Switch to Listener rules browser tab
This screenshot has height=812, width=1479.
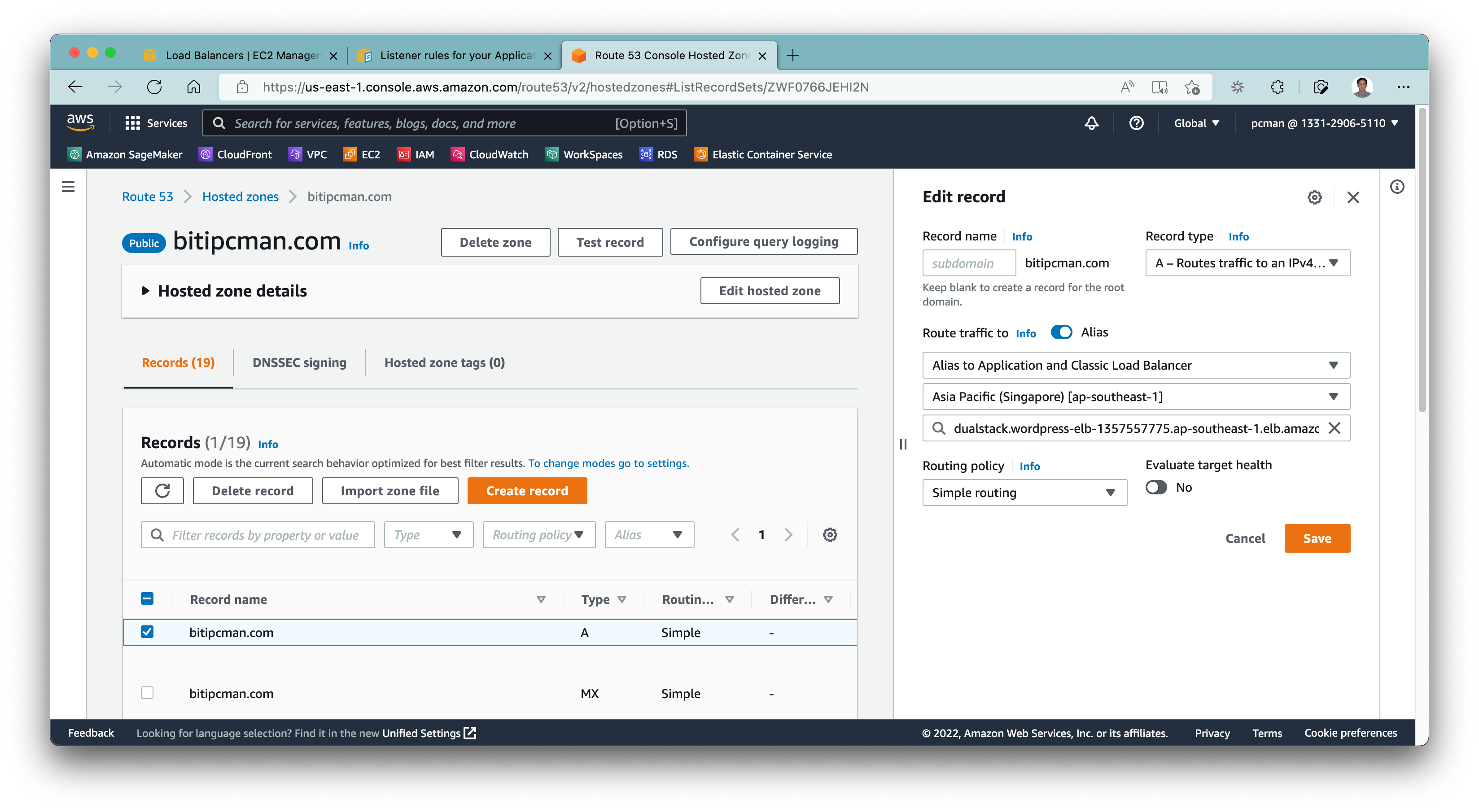click(455, 56)
